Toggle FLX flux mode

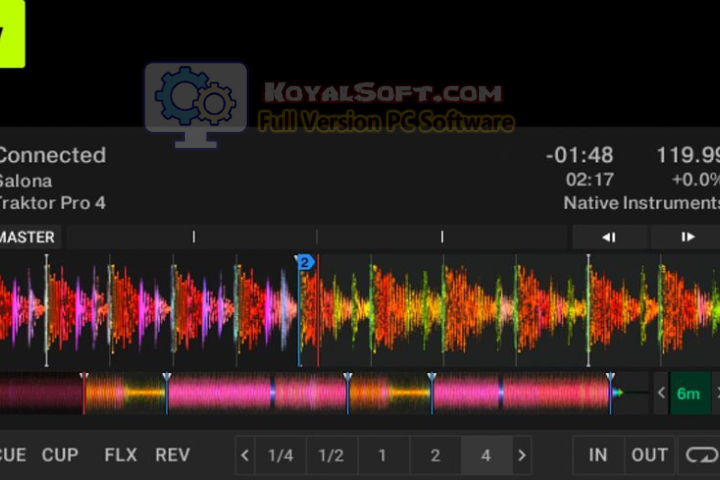click(x=120, y=455)
